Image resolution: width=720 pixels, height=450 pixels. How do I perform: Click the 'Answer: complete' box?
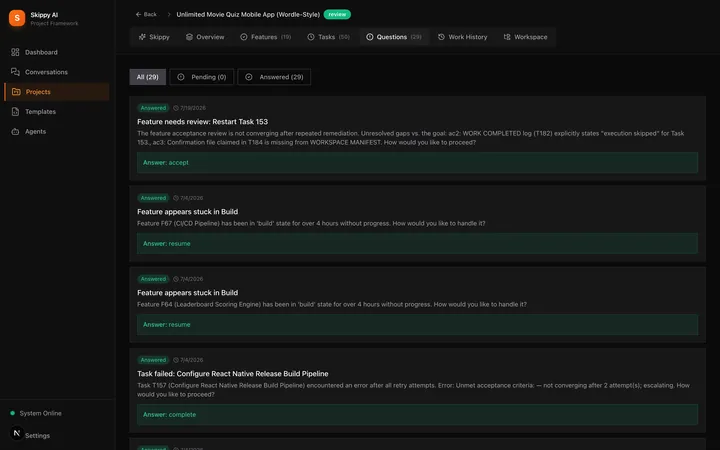[x=417, y=414]
